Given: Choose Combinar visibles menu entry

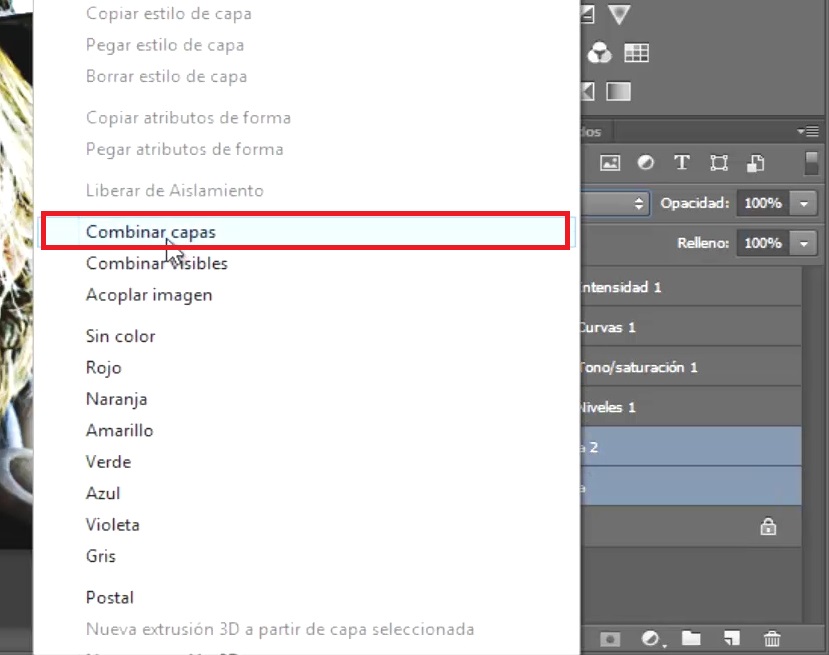Looking at the screenshot, I should point(156,263).
